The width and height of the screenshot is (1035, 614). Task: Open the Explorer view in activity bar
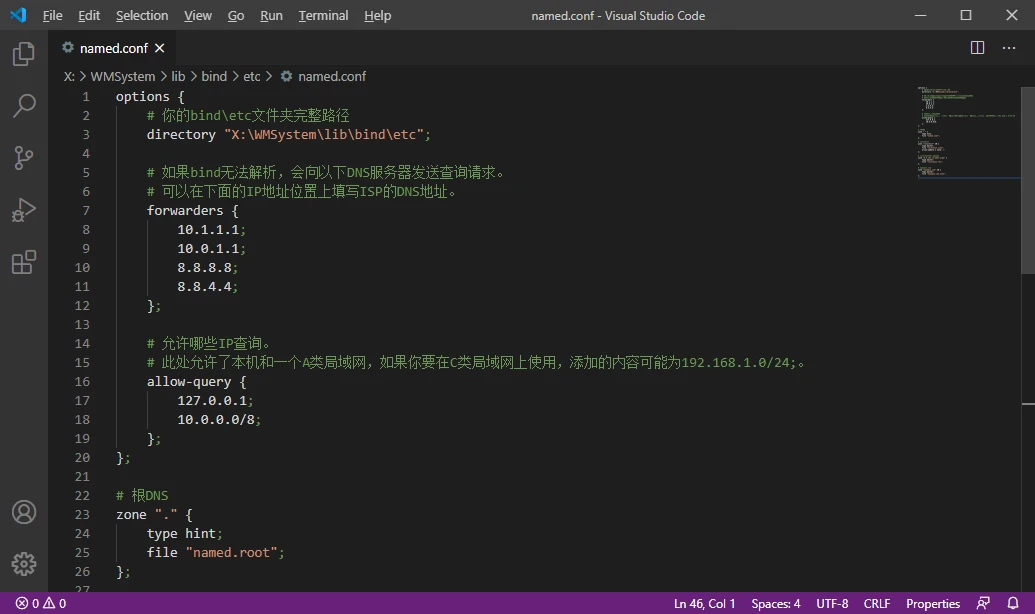(x=24, y=54)
